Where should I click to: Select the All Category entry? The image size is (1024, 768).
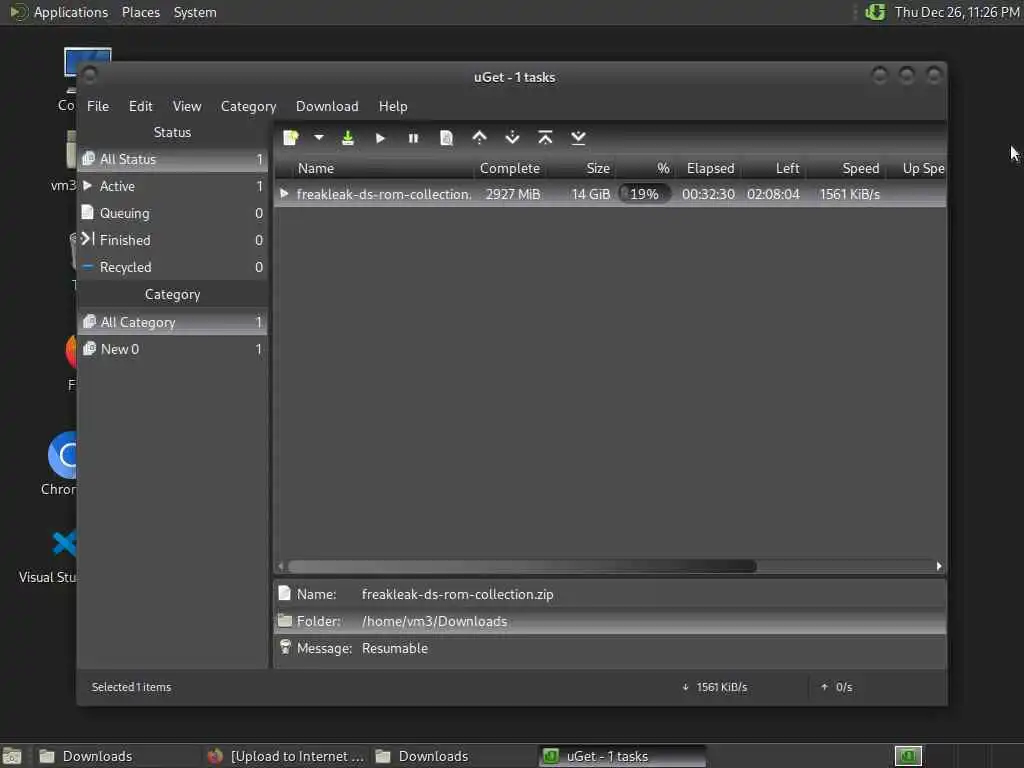pos(172,322)
